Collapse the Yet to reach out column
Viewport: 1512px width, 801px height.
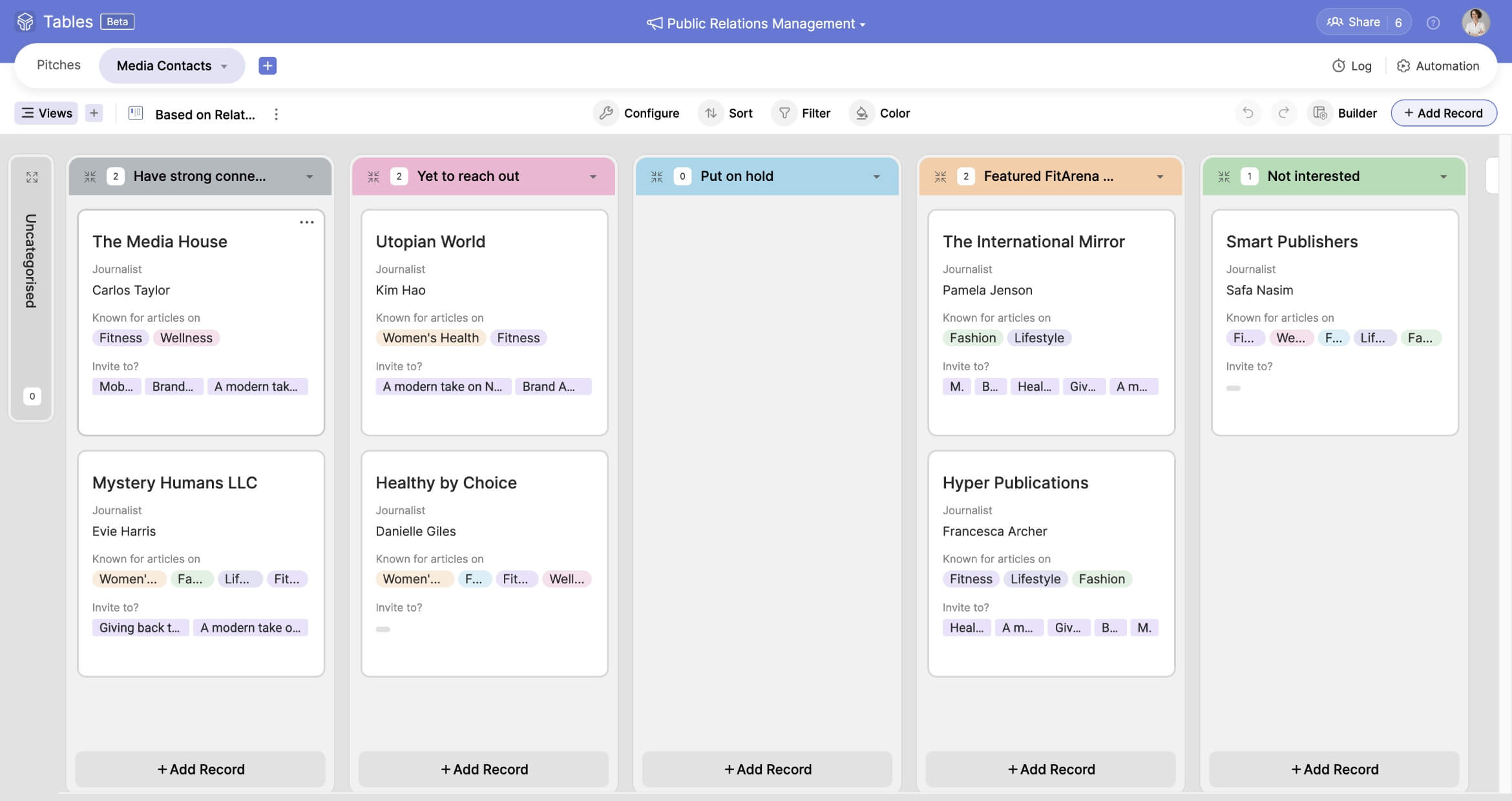[x=373, y=176]
